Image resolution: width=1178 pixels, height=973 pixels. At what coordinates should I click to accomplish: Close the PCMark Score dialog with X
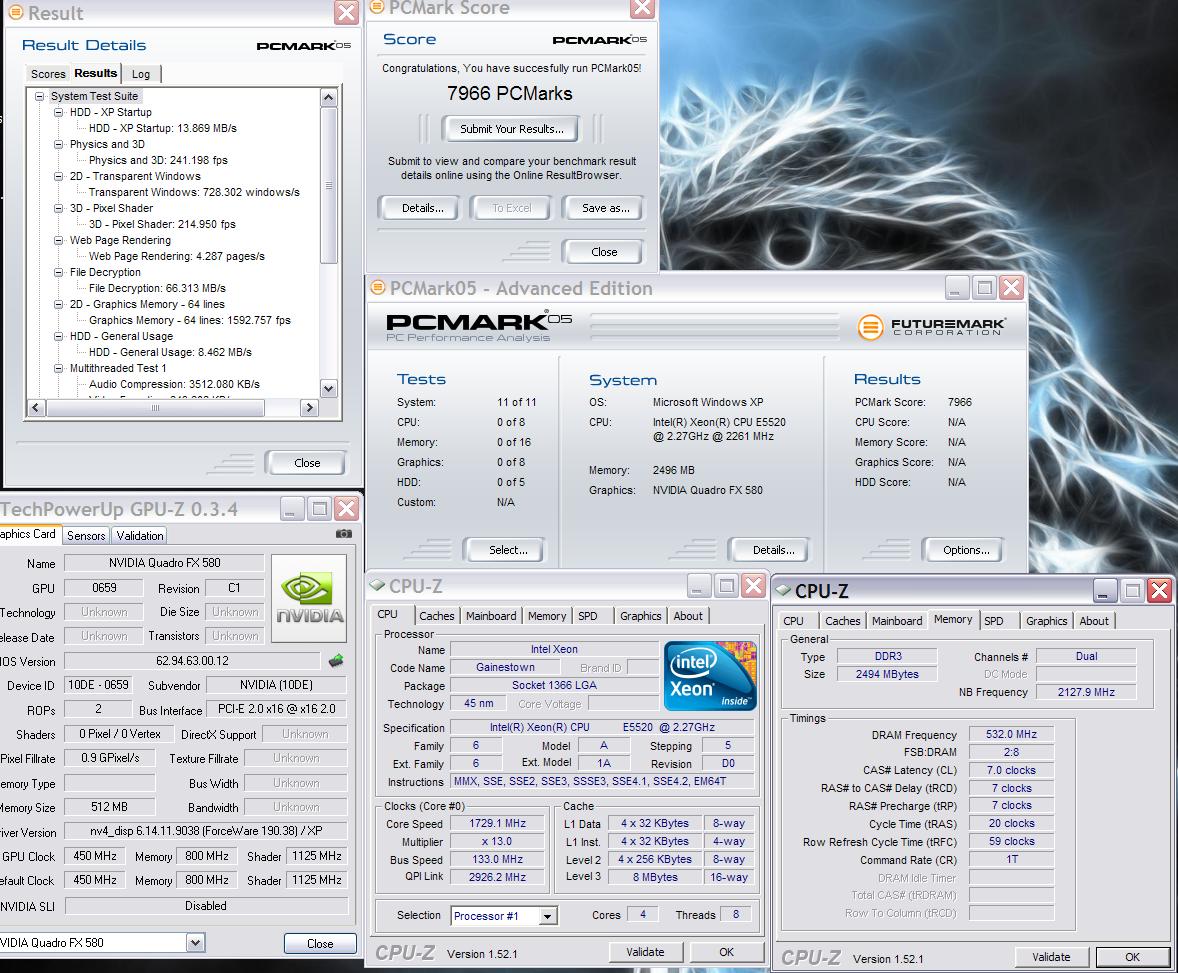tap(642, 8)
